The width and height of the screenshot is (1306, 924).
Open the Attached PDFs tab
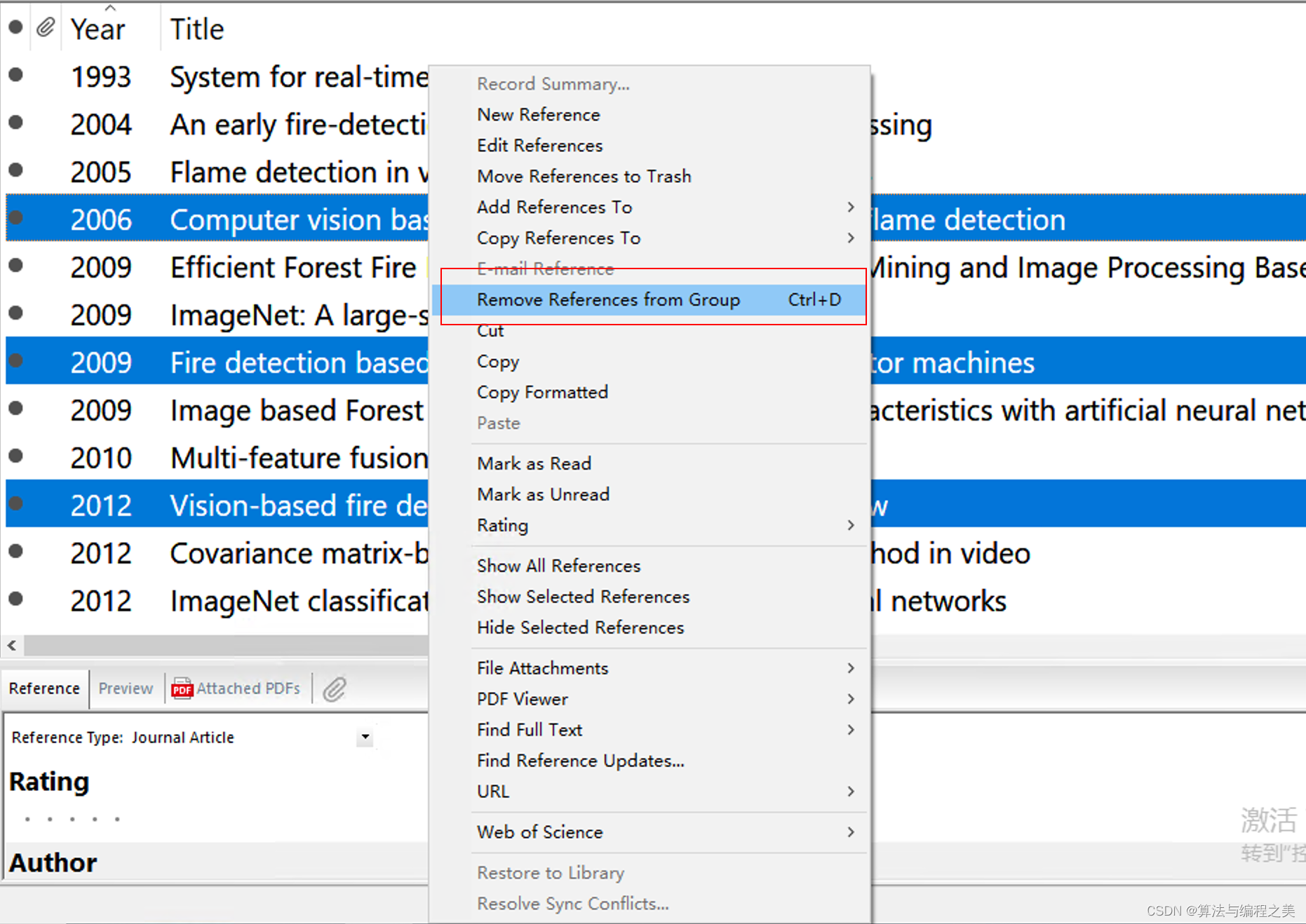tap(236, 688)
